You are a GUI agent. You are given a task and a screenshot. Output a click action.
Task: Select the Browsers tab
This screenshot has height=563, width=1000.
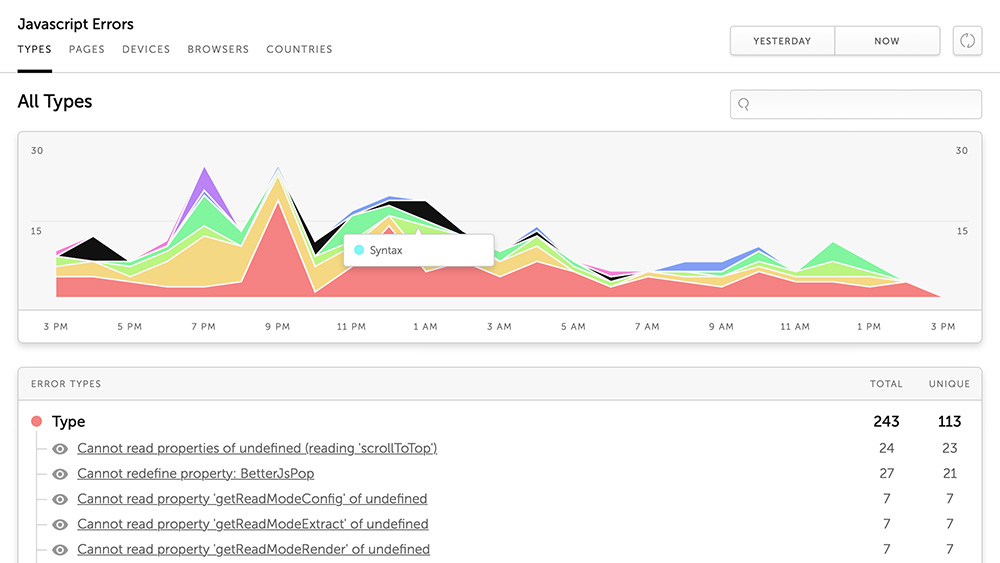[218, 49]
